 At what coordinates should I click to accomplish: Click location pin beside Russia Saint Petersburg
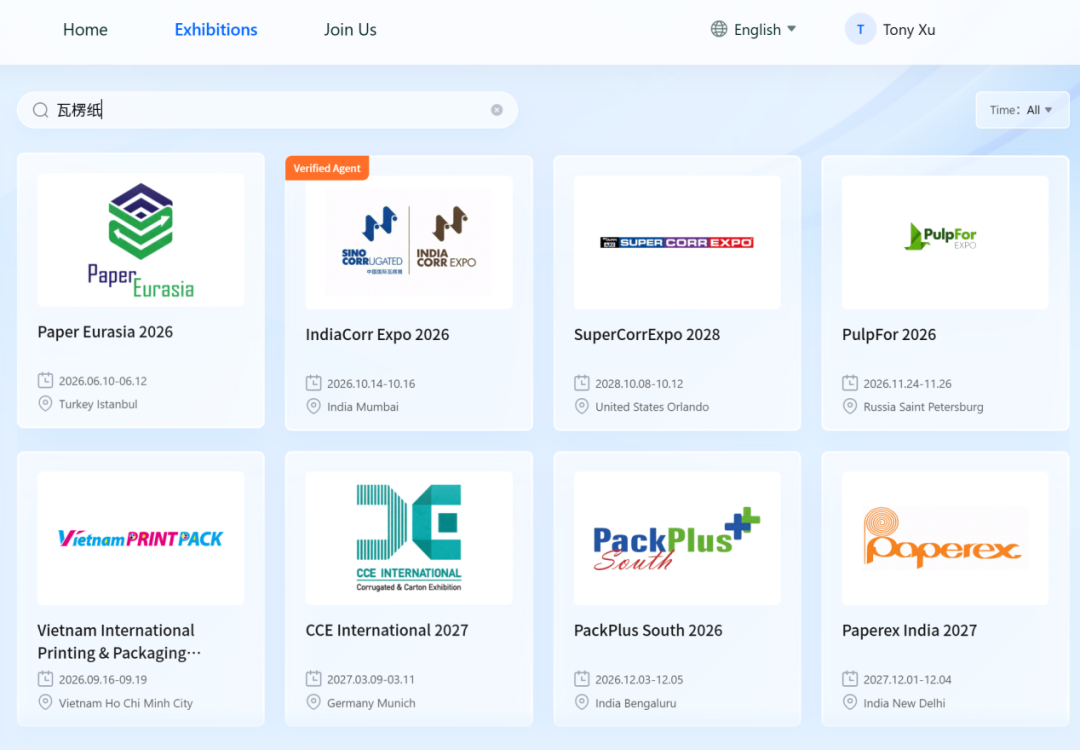(850, 406)
